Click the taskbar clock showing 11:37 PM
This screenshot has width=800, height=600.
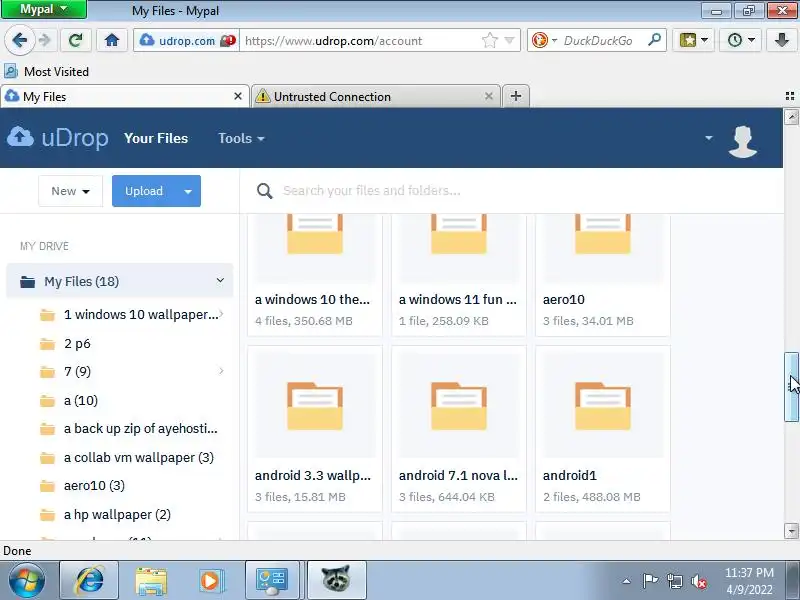pos(749,581)
